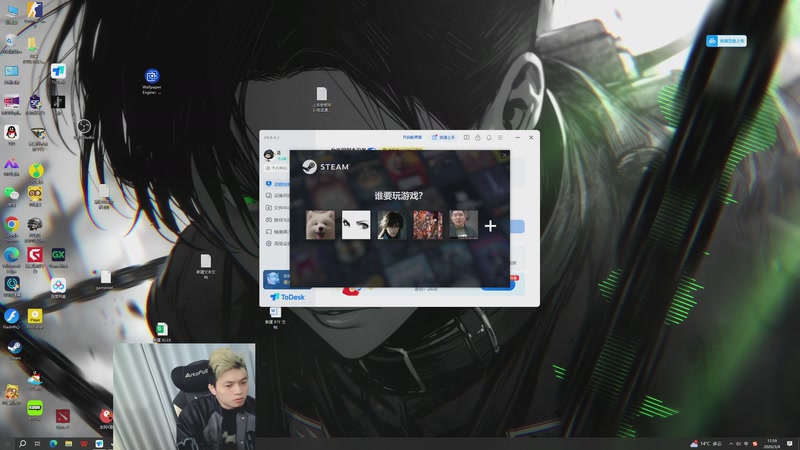Select second ToDesk sidebar tab device list
This screenshot has height=450, width=800.
(x=276, y=195)
